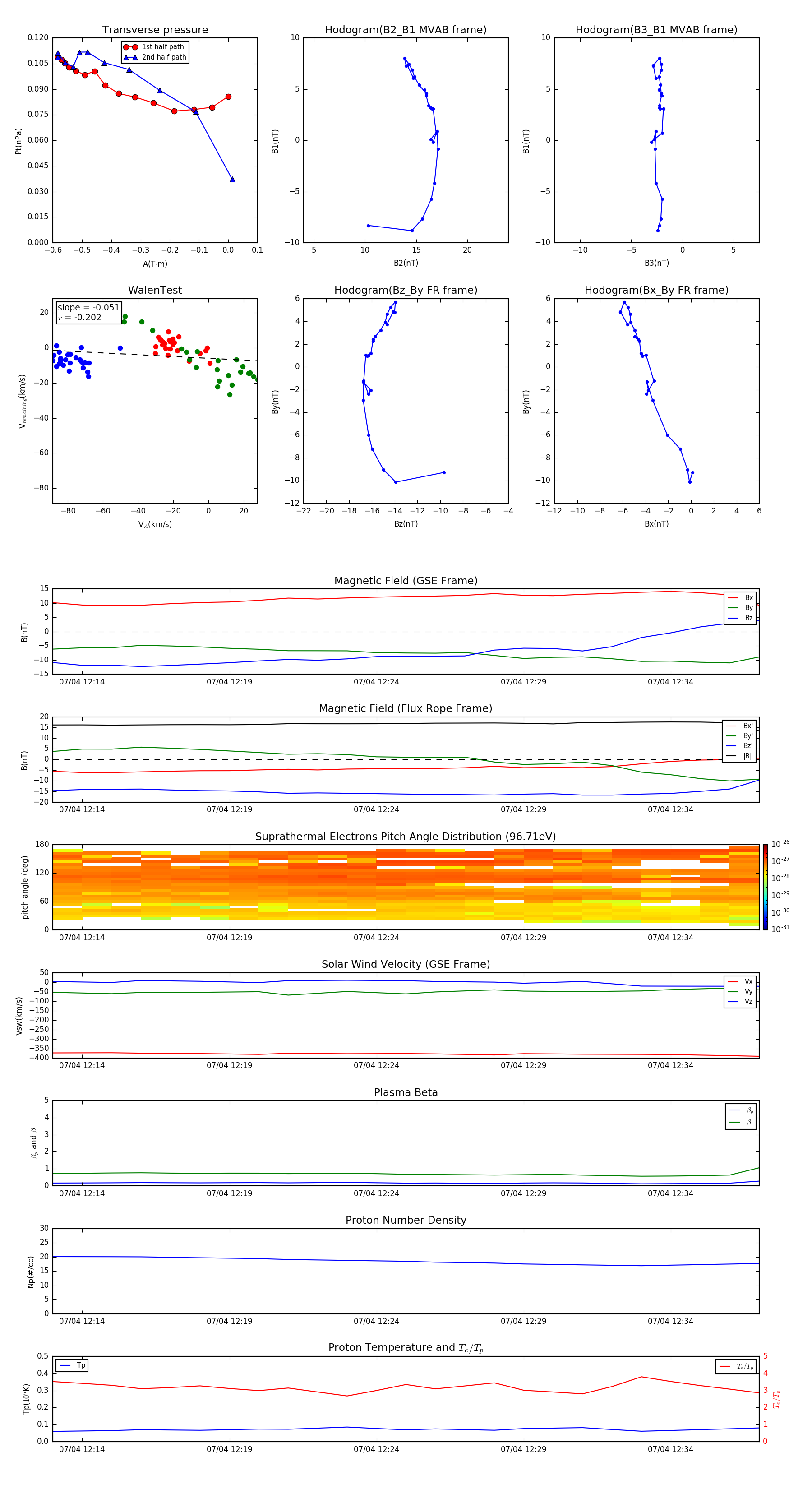Click the "Solar Wind Velocity (GSE Frame)" title
The height and width of the screenshot is (1489, 812).
tap(406, 965)
